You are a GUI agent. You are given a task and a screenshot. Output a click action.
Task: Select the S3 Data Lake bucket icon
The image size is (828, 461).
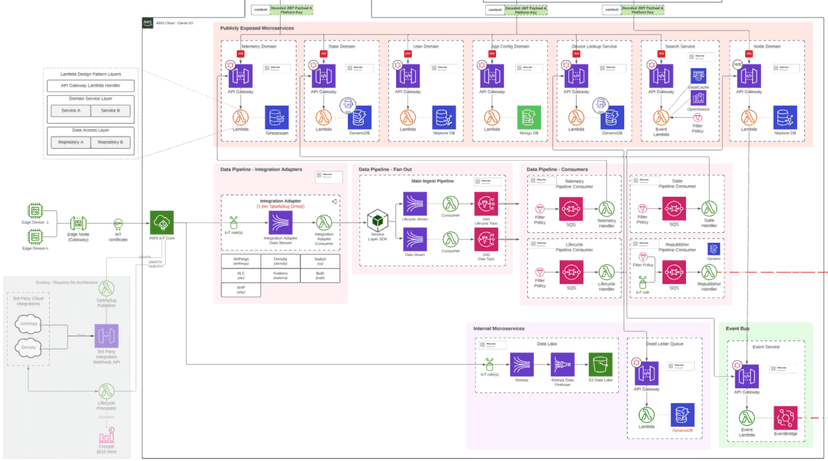pos(600,364)
